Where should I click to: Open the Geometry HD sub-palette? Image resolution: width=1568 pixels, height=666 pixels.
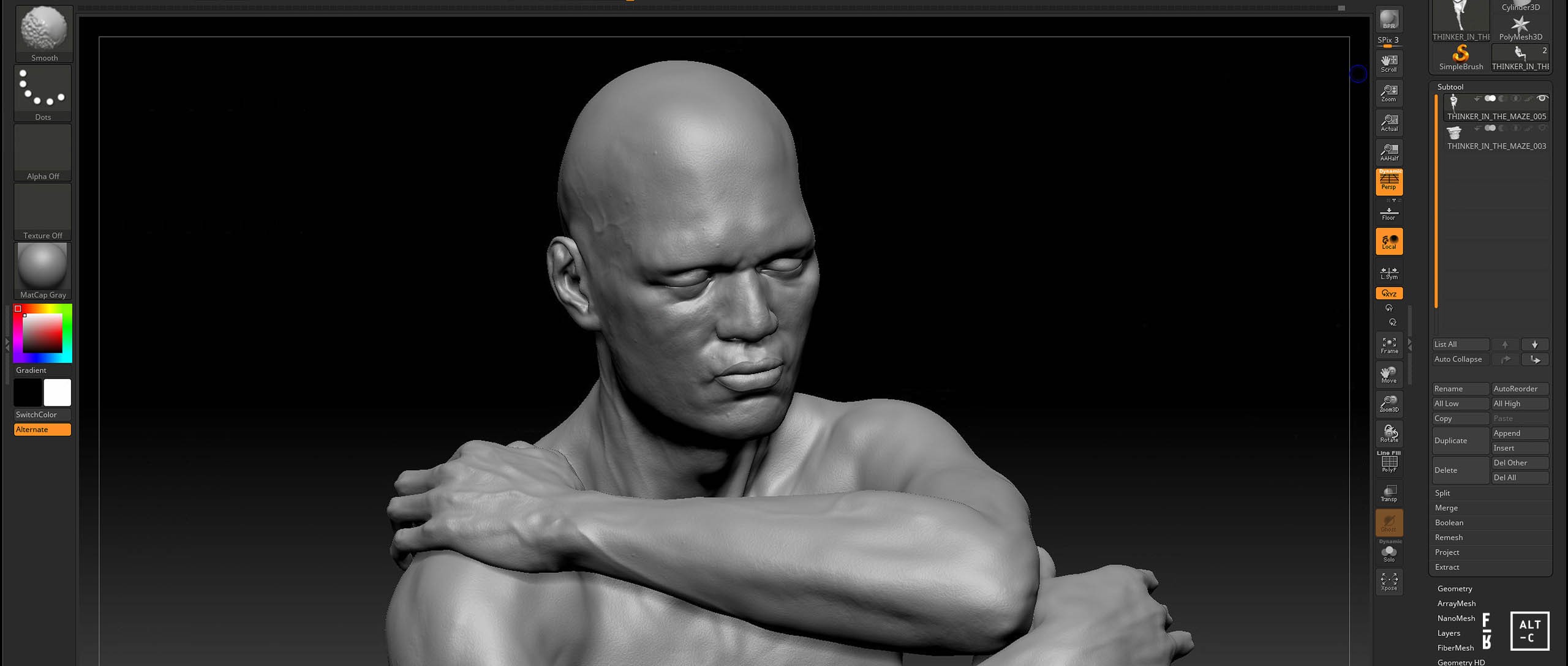(1461, 662)
